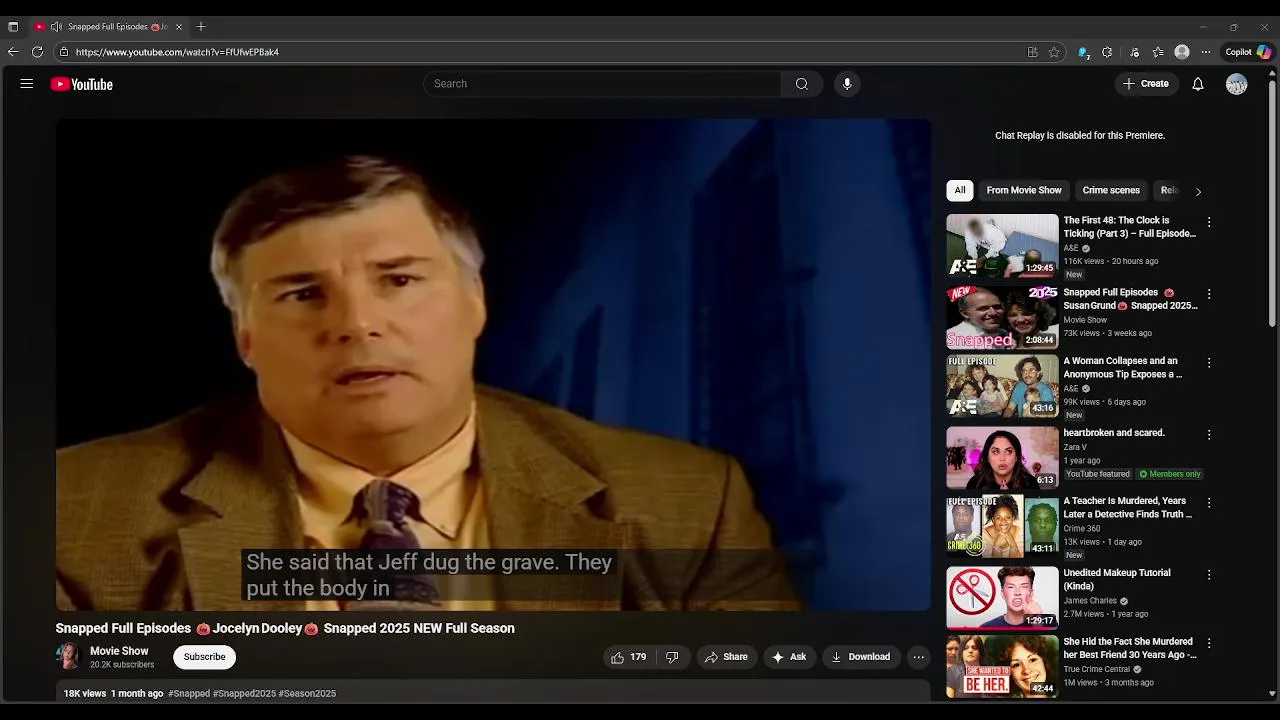Open the YouTube hamburger guide menu
Screen dimensions: 1280x720
27,84
